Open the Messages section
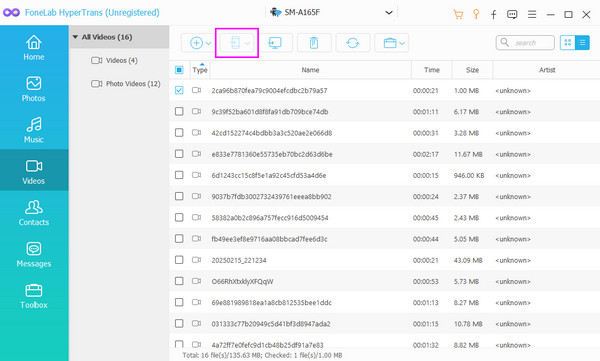The width and height of the screenshot is (600, 361). [x=34, y=255]
